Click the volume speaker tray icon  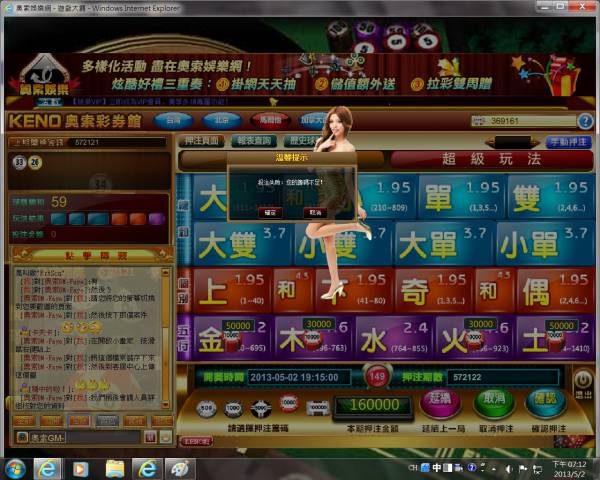point(509,469)
